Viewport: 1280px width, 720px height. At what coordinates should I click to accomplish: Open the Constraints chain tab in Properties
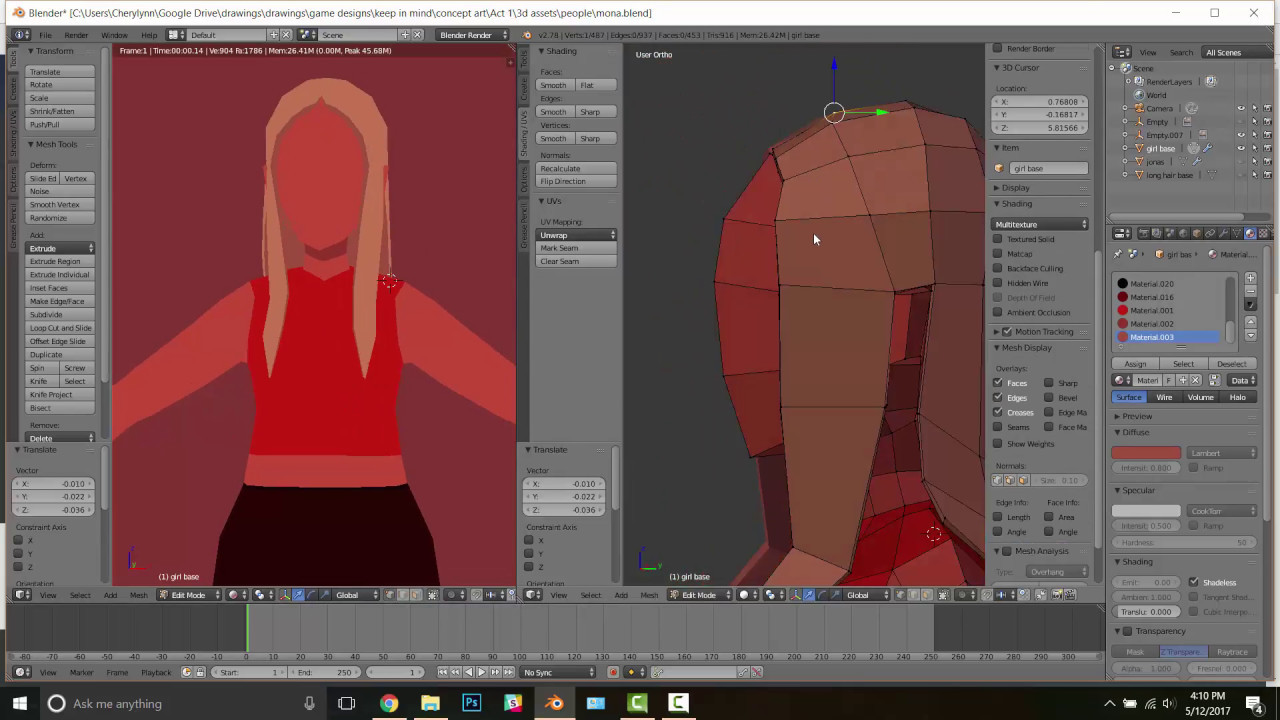(1210, 233)
